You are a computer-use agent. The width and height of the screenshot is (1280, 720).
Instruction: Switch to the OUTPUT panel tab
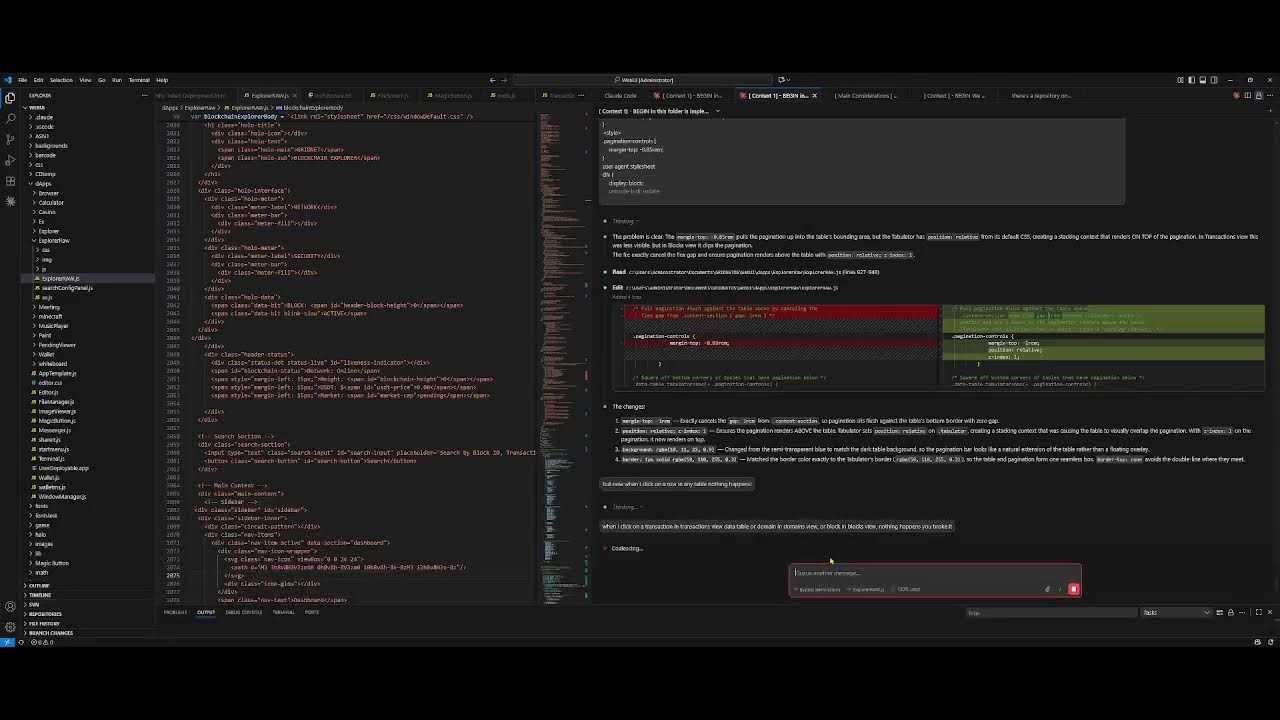(206, 612)
